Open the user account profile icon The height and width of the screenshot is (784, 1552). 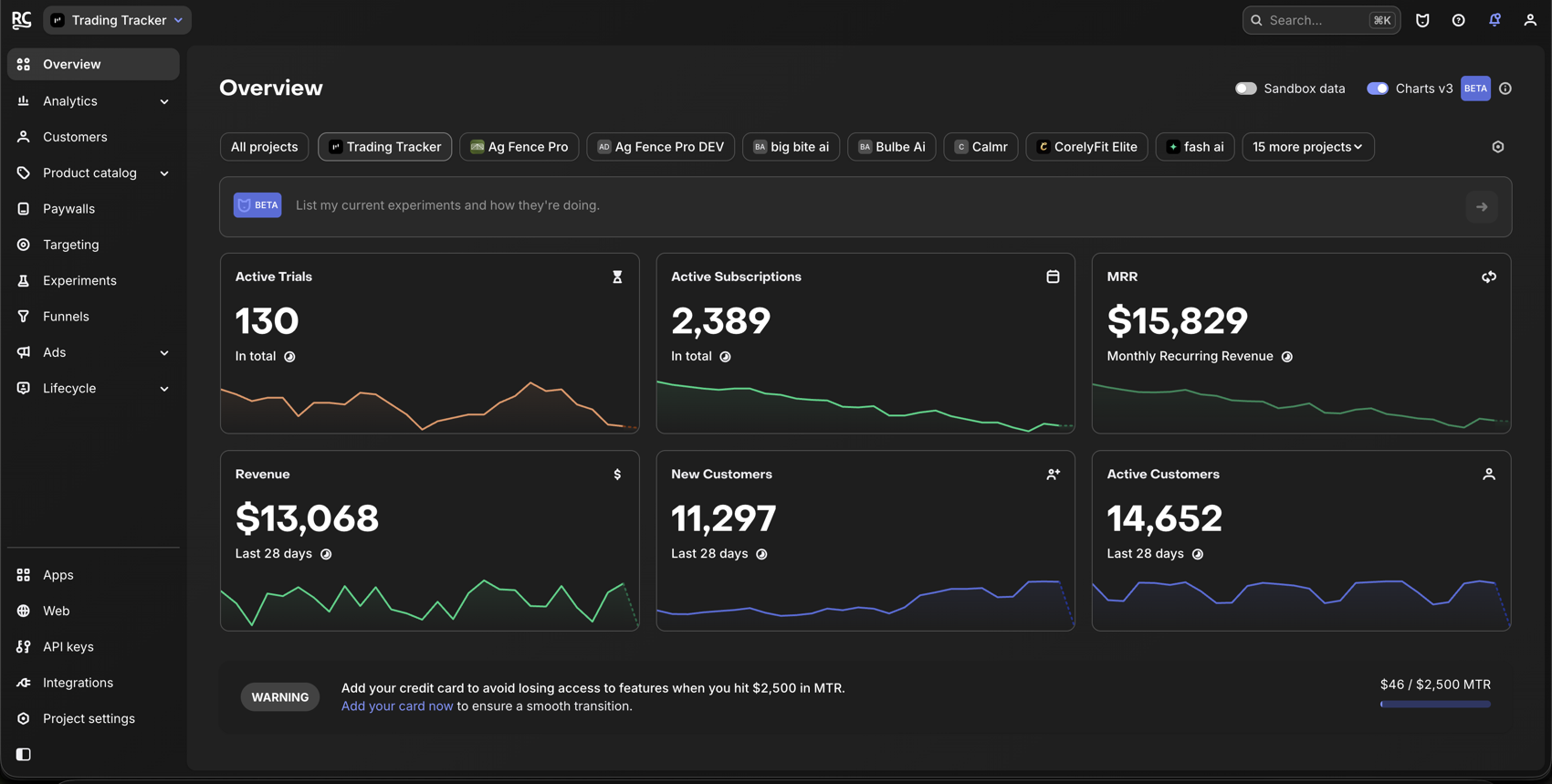1530,20
